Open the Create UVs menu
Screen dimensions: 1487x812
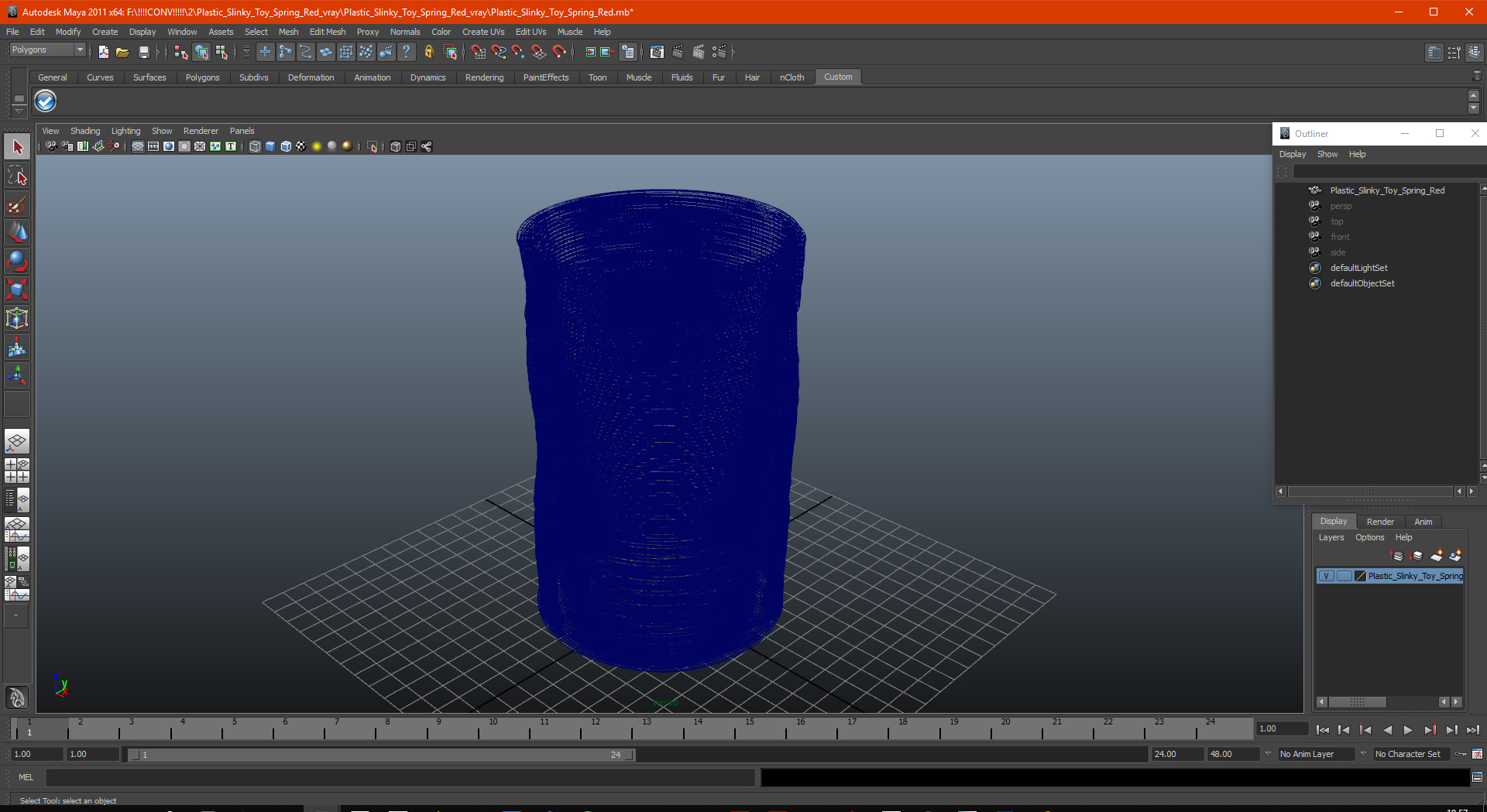coord(483,32)
